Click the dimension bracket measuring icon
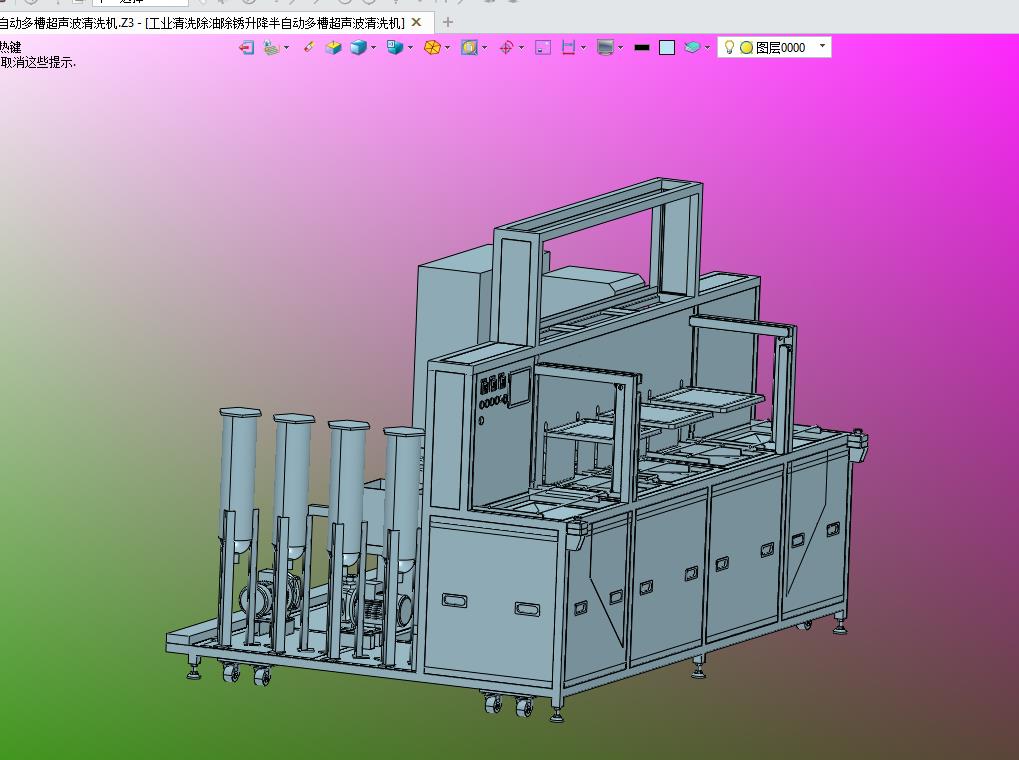 click(569, 47)
